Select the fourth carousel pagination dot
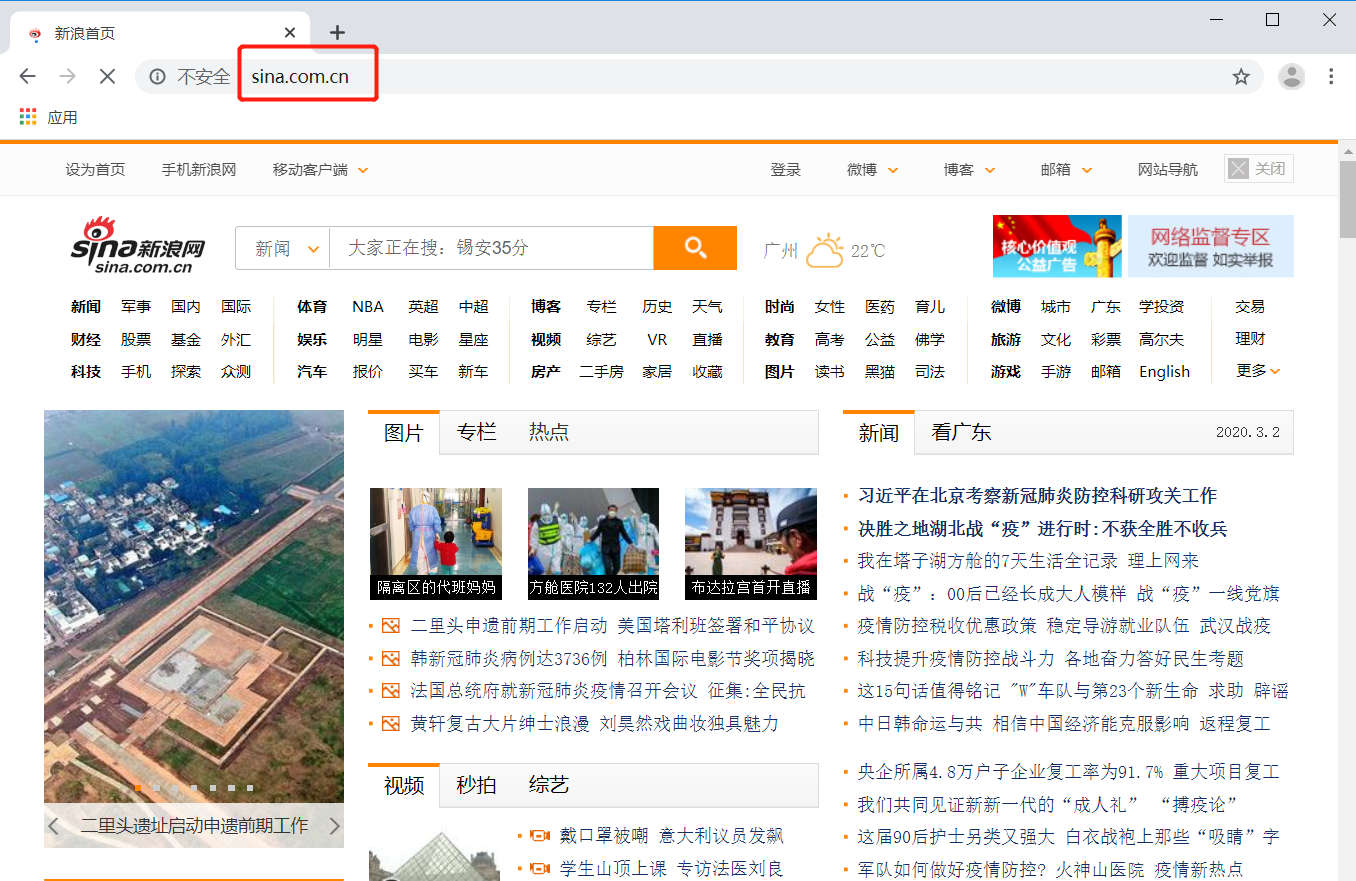 (x=194, y=788)
